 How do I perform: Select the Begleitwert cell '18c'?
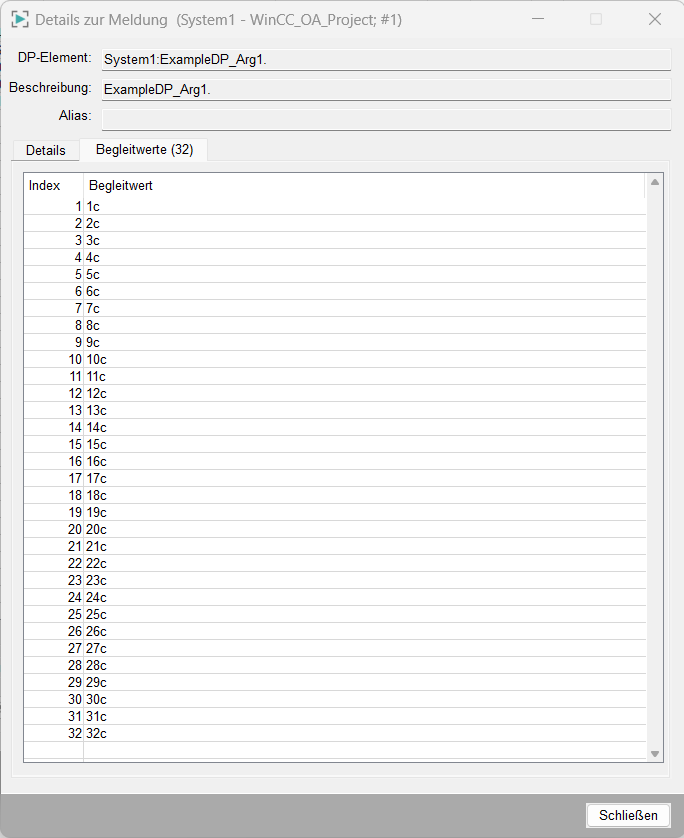(x=364, y=495)
